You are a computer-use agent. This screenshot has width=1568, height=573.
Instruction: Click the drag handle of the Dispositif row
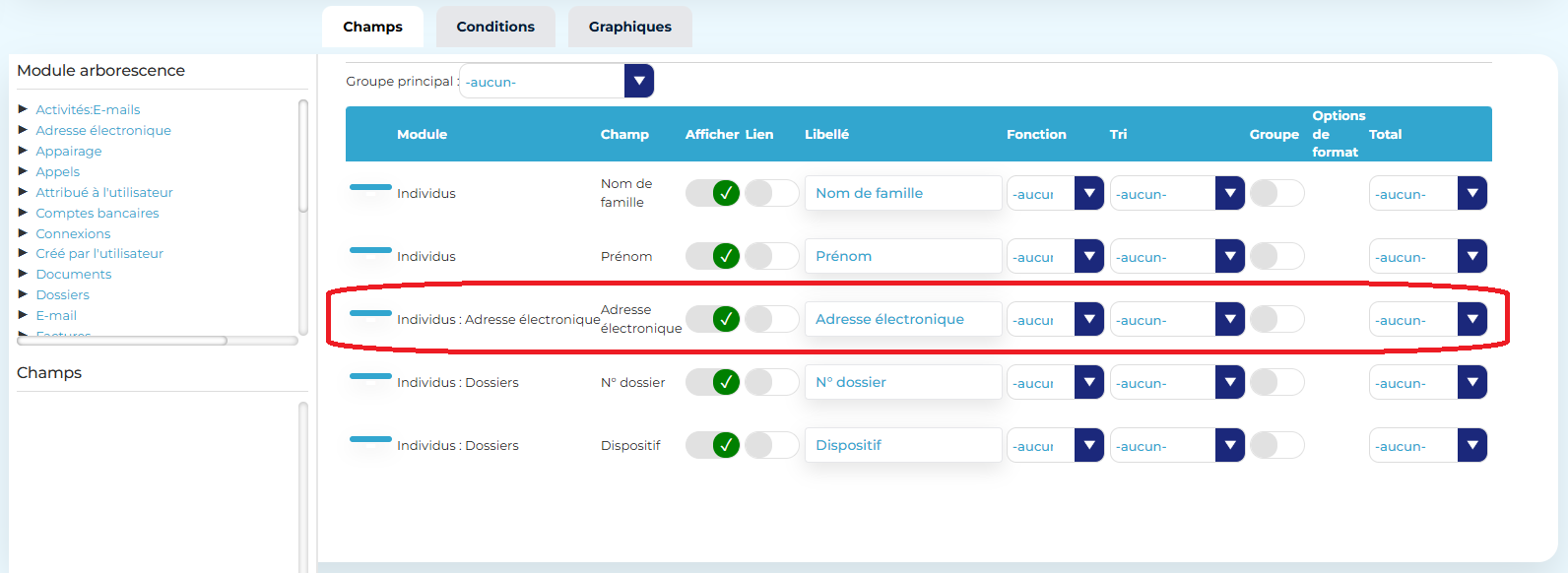tap(370, 439)
